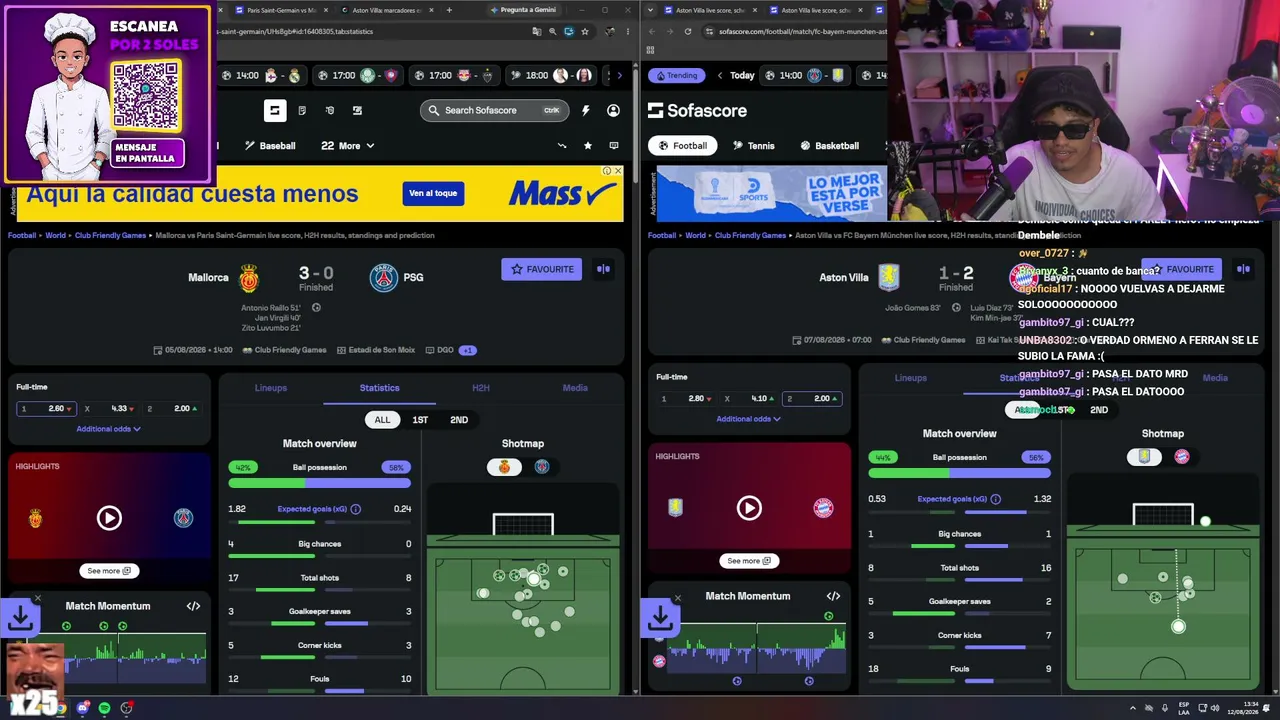Show PSG shots on the left shotmap toggle
The image size is (1280, 720).
[x=542, y=467]
